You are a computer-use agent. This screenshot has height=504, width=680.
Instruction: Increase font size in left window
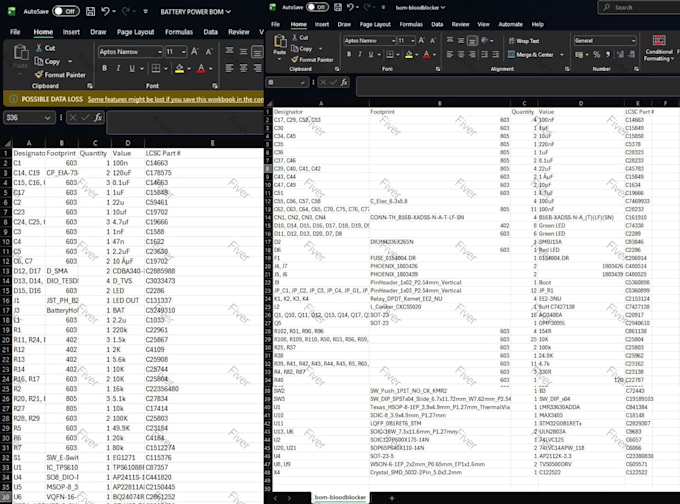(195, 52)
